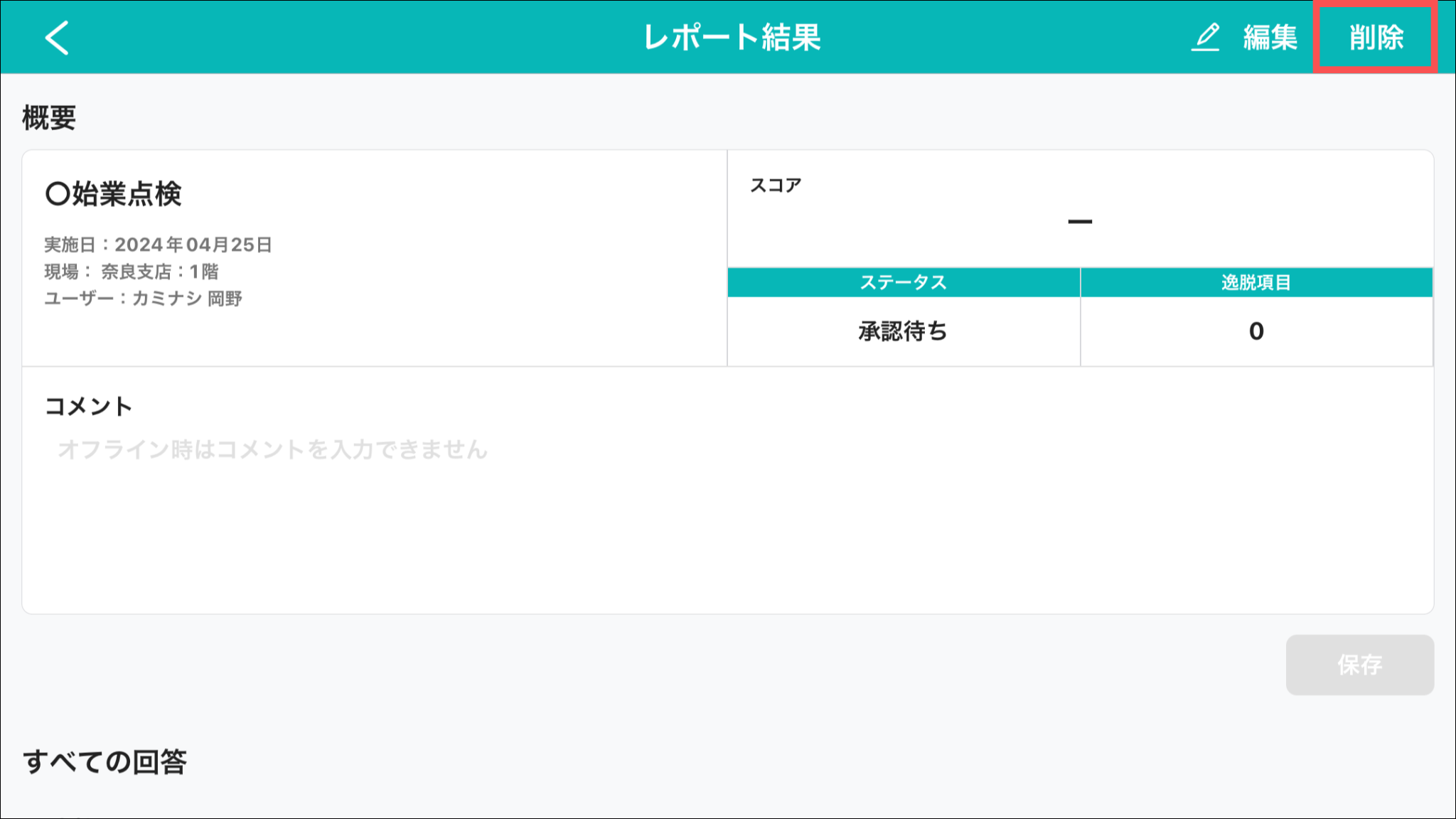Select the ステータス header cell
This screenshot has width=1456, height=819.
pos(903,282)
